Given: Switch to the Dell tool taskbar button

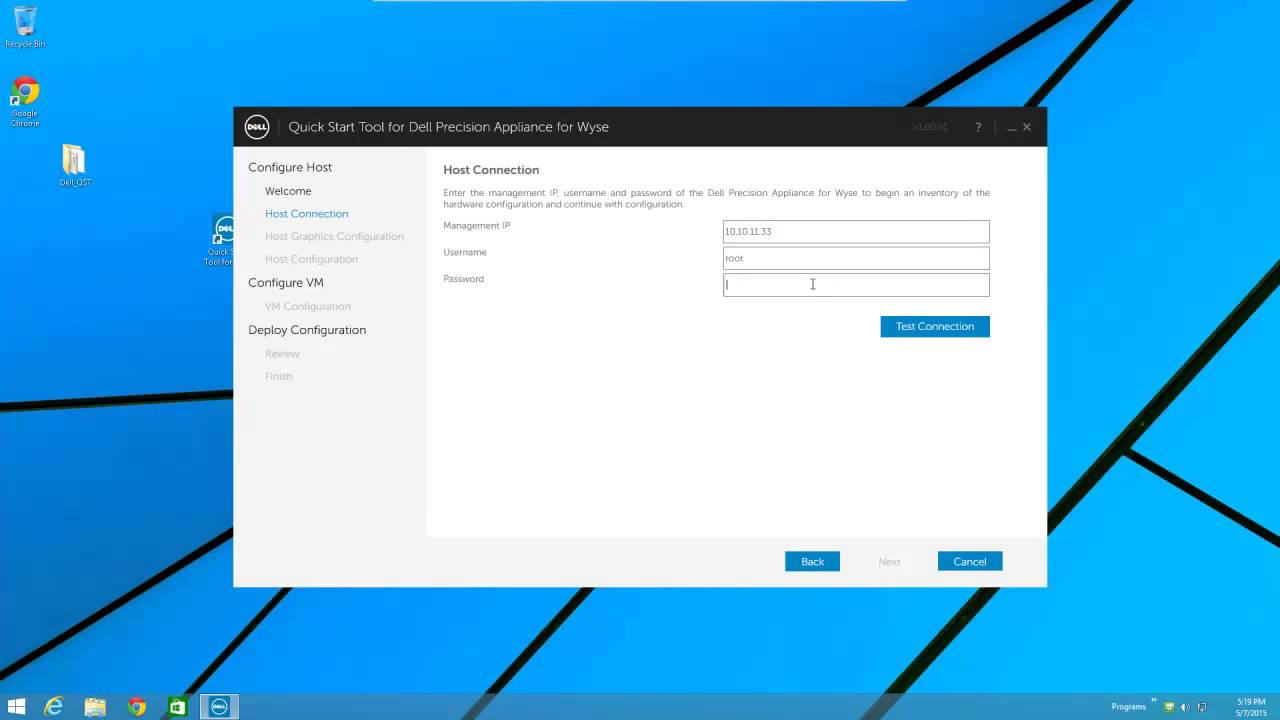Looking at the screenshot, I should click(219, 707).
